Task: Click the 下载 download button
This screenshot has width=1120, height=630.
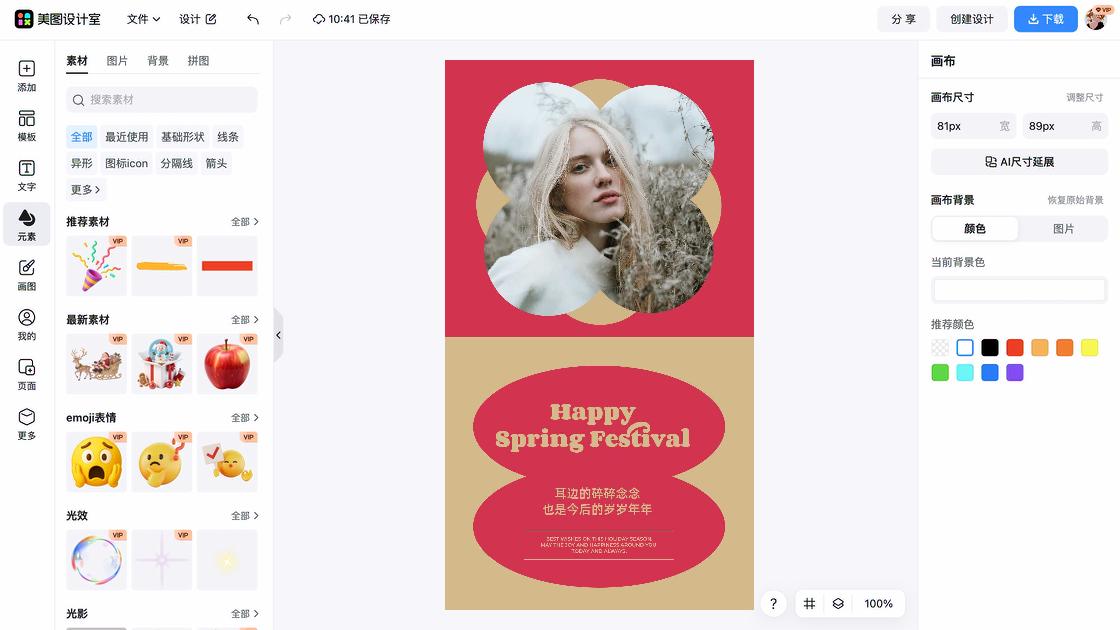Action: [1045, 19]
